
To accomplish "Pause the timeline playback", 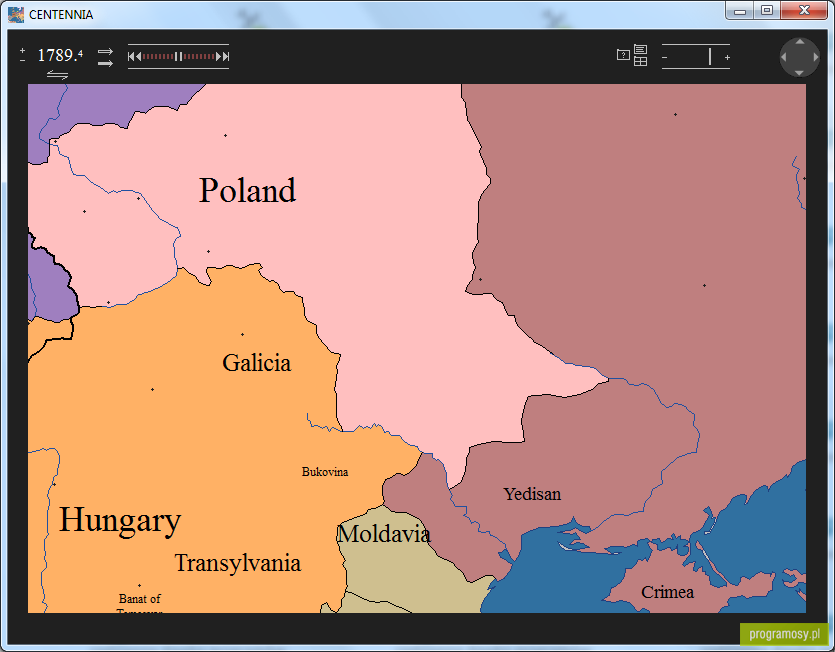I will [x=178, y=56].
